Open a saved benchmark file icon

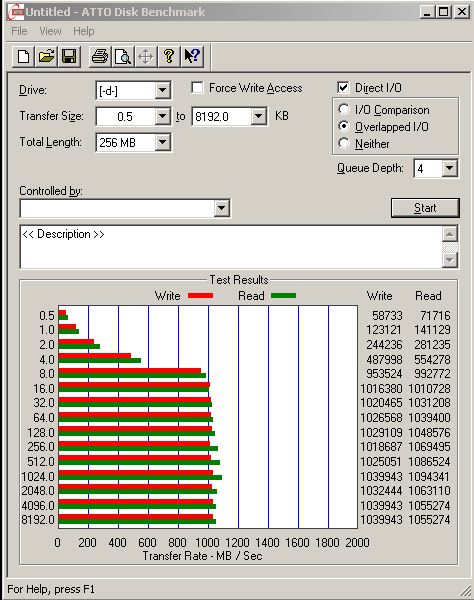[46, 57]
